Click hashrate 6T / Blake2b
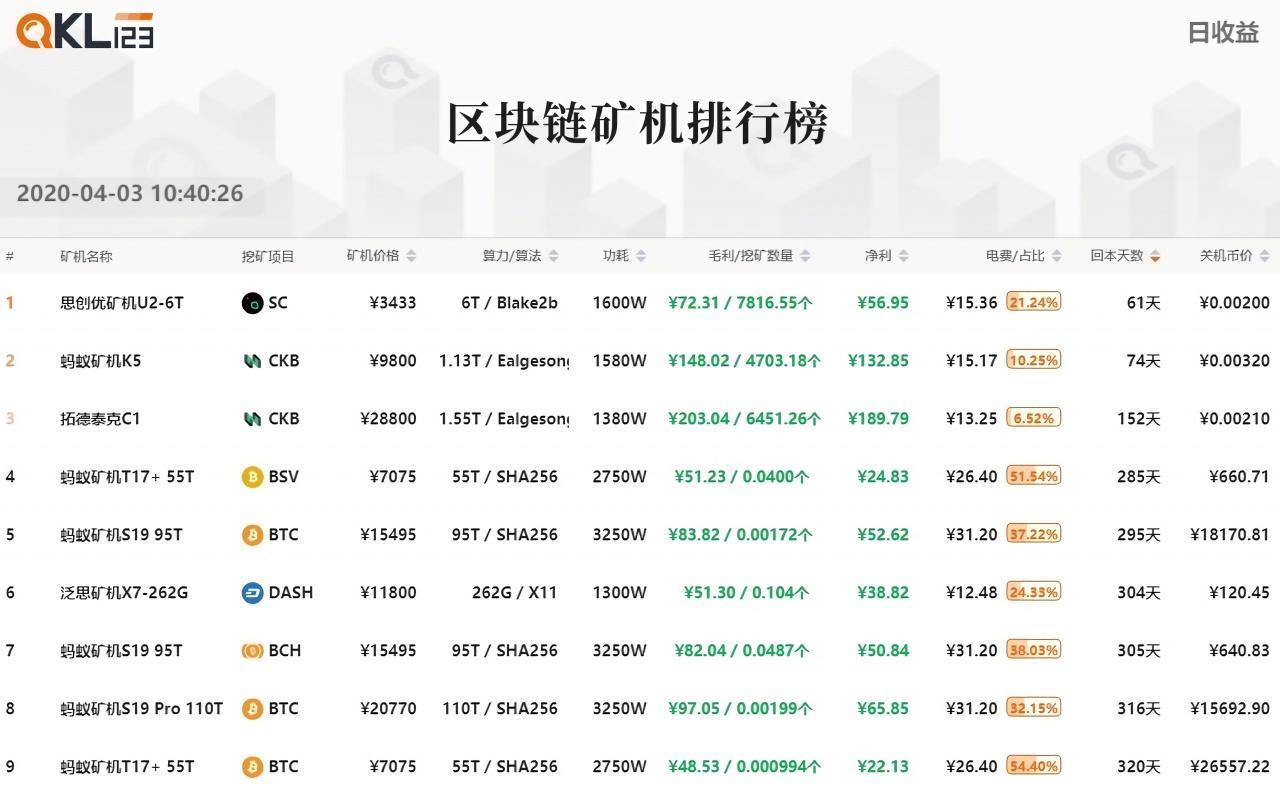1280x787 pixels. pyautogui.click(x=509, y=303)
